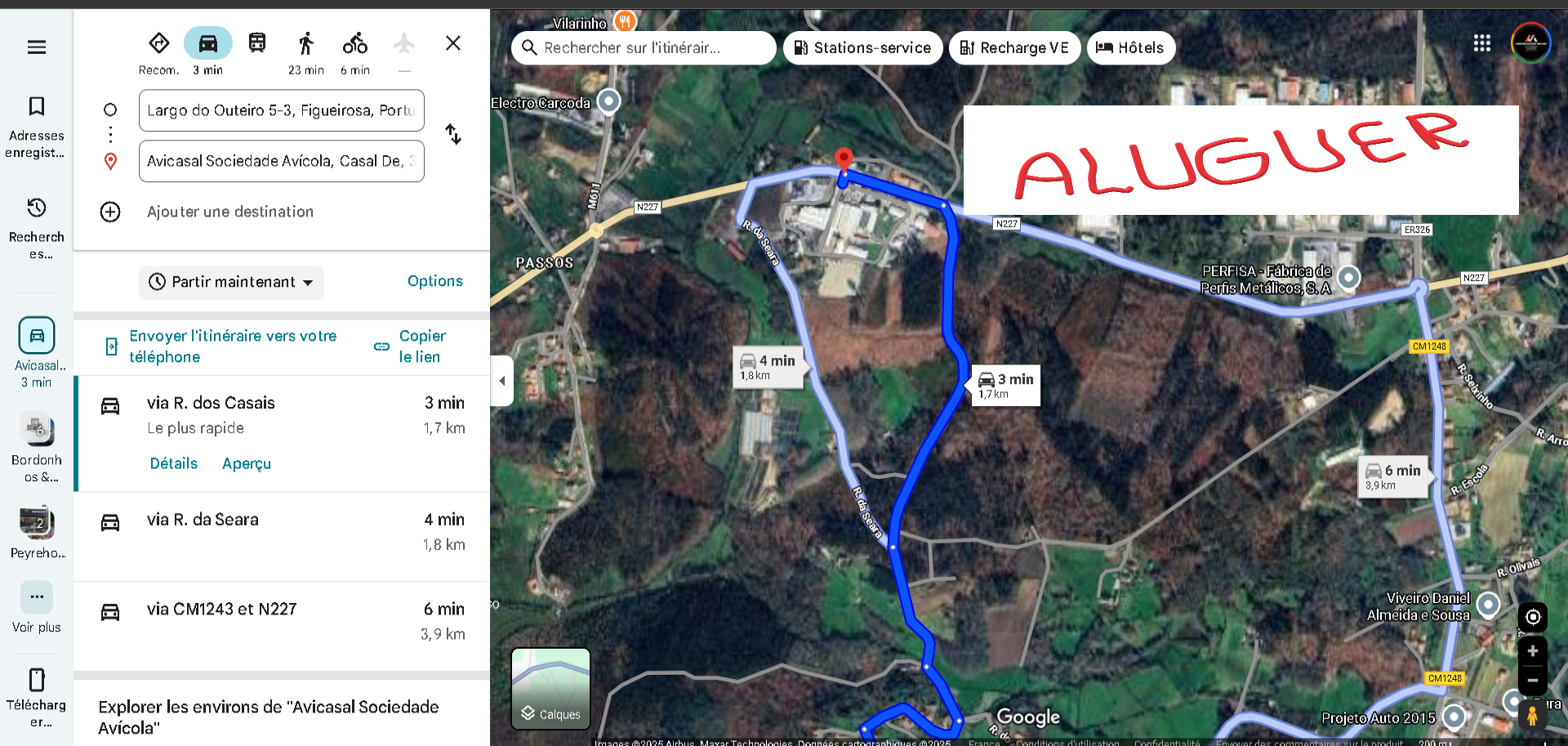Zoom in on the map
Viewport: 1568px width, 746px height.
point(1533,651)
